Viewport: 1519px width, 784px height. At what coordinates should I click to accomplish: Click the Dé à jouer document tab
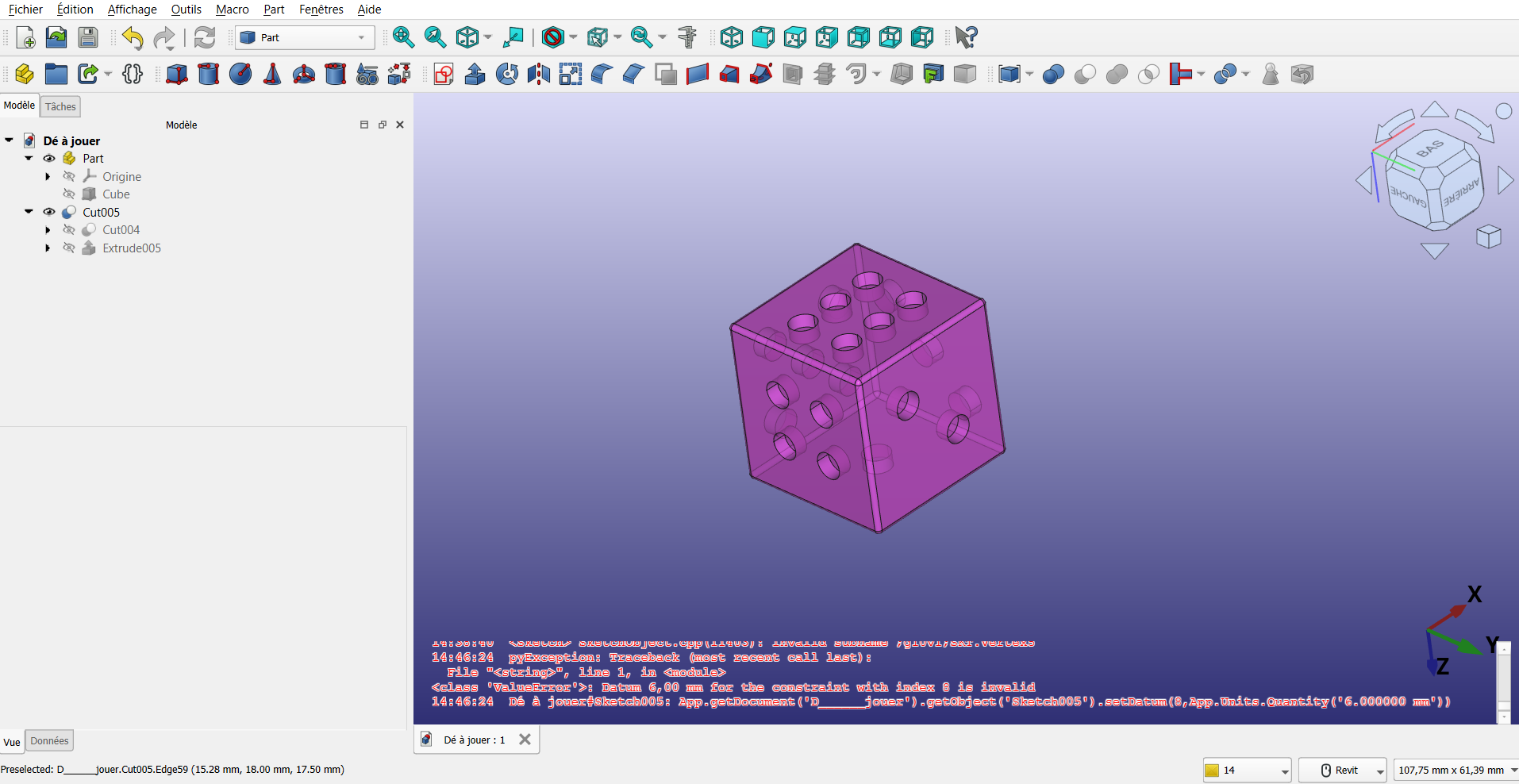(474, 740)
